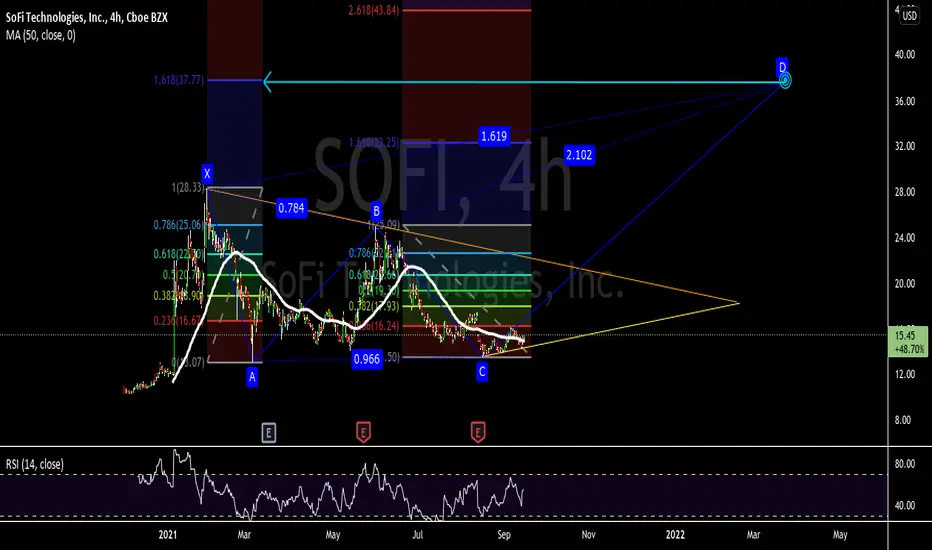This screenshot has width=932, height=550.
Task: Click the red earnings E marker near May
Action: pos(363,432)
